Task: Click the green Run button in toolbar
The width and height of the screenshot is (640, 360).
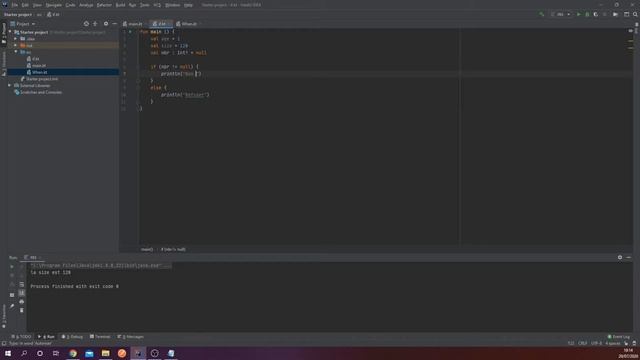Action: 578,14
